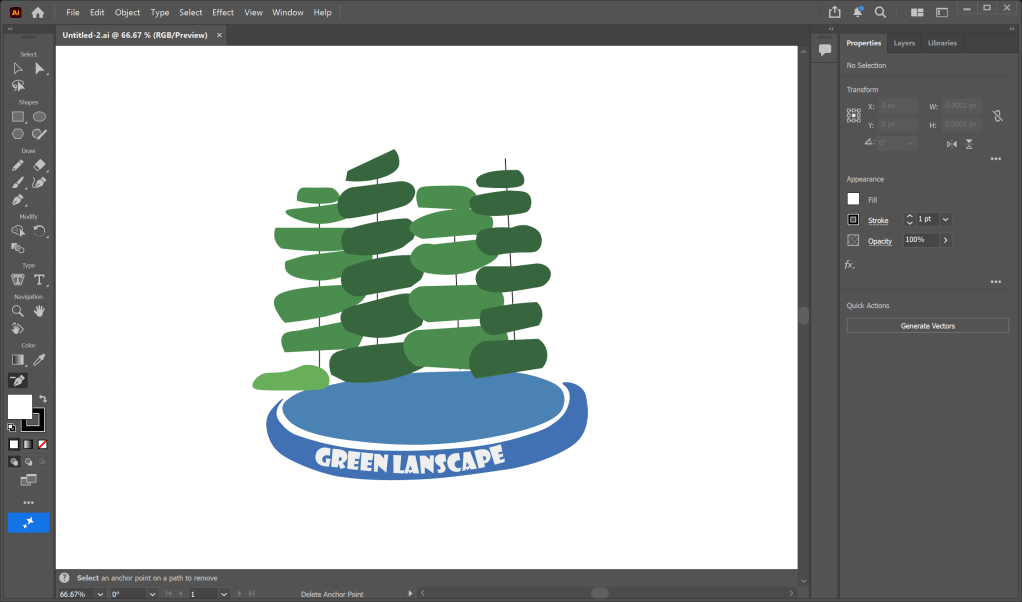Open the stroke weight dropdown
The width and height of the screenshot is (1022, 602).
click(946, 219)
